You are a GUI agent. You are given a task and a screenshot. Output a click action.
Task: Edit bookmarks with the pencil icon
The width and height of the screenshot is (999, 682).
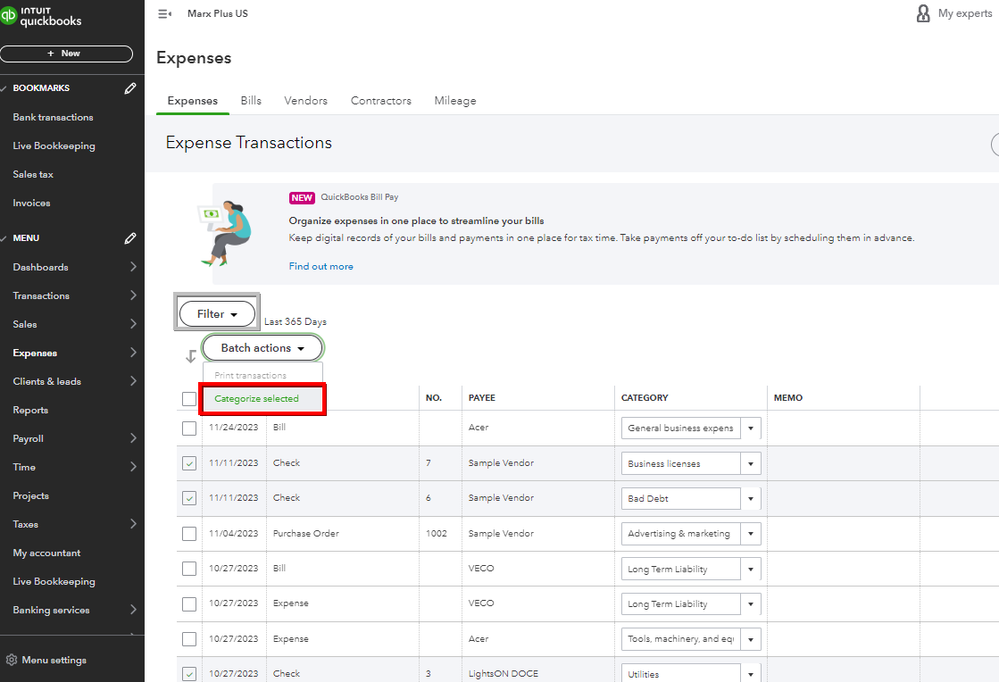pos(130,89)
